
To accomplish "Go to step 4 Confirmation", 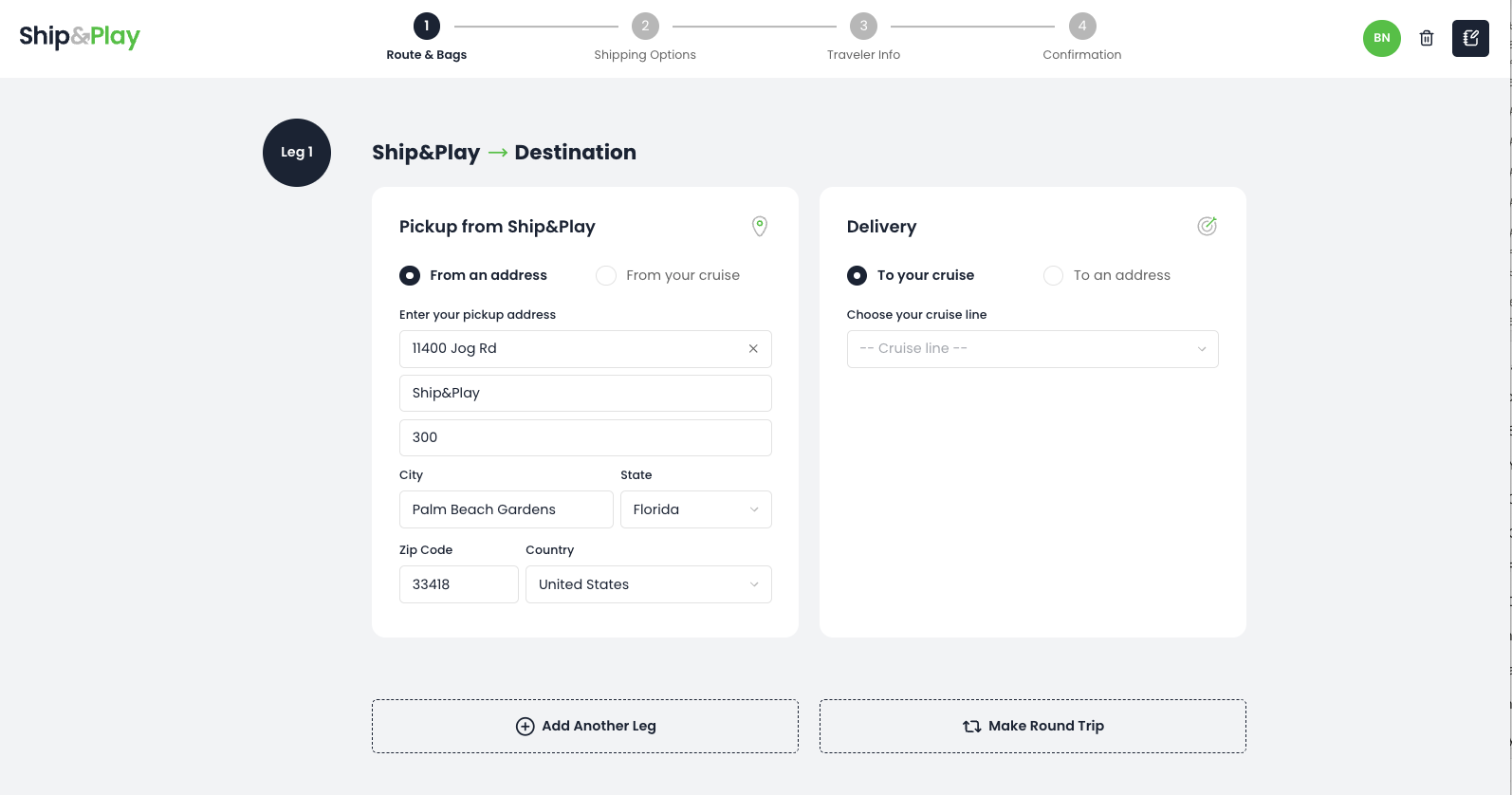I will click(x=1082, y=37).
